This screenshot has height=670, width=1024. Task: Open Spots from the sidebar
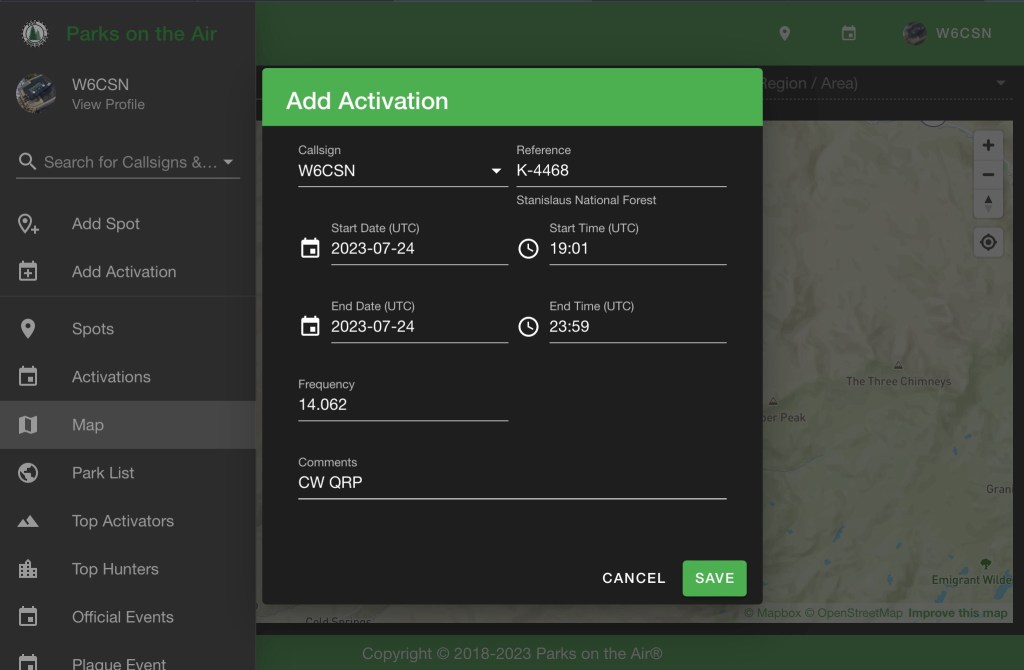coord(93,329)
